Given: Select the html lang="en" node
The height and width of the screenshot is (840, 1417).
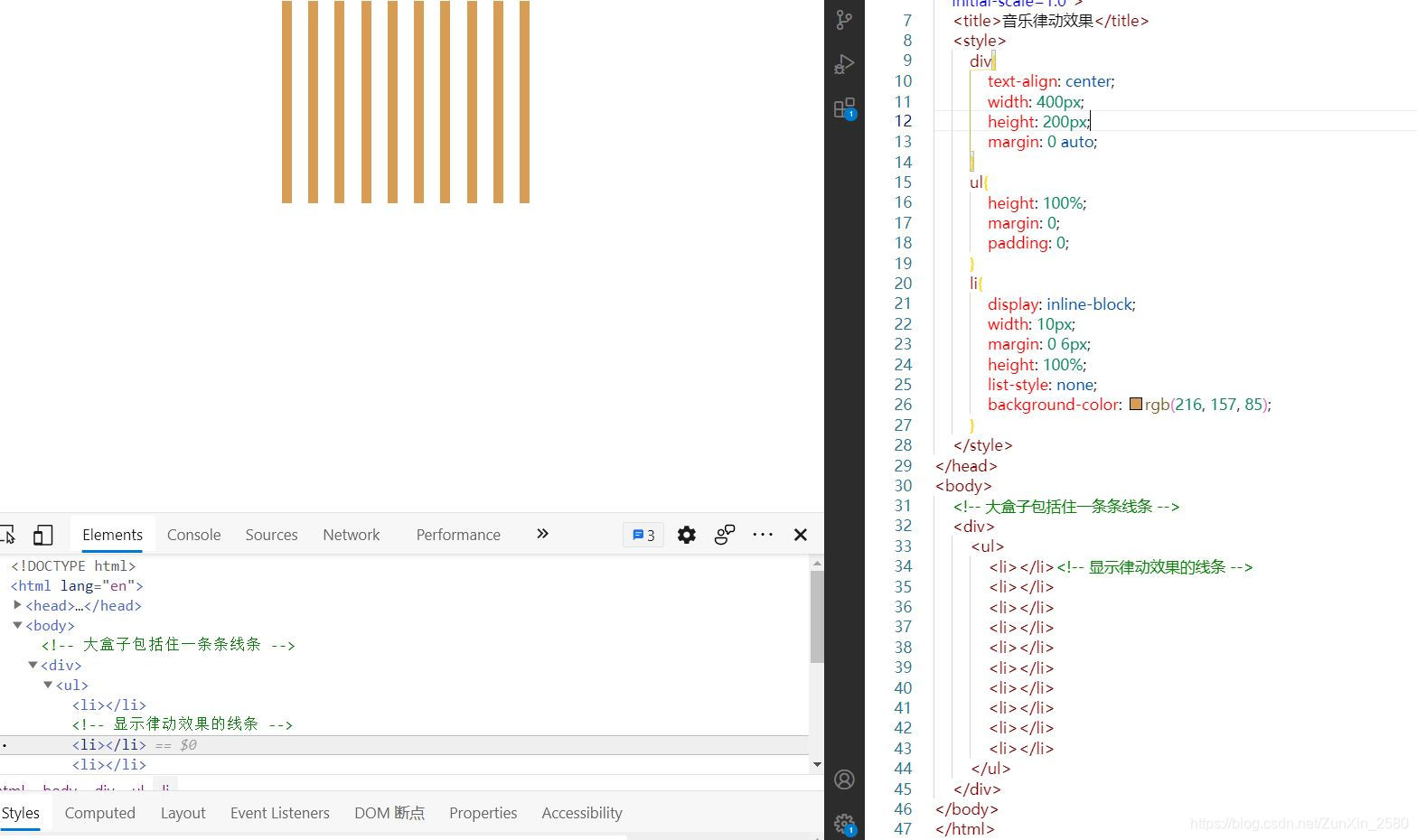Looking at the screenshot, I should coord(77,585).
